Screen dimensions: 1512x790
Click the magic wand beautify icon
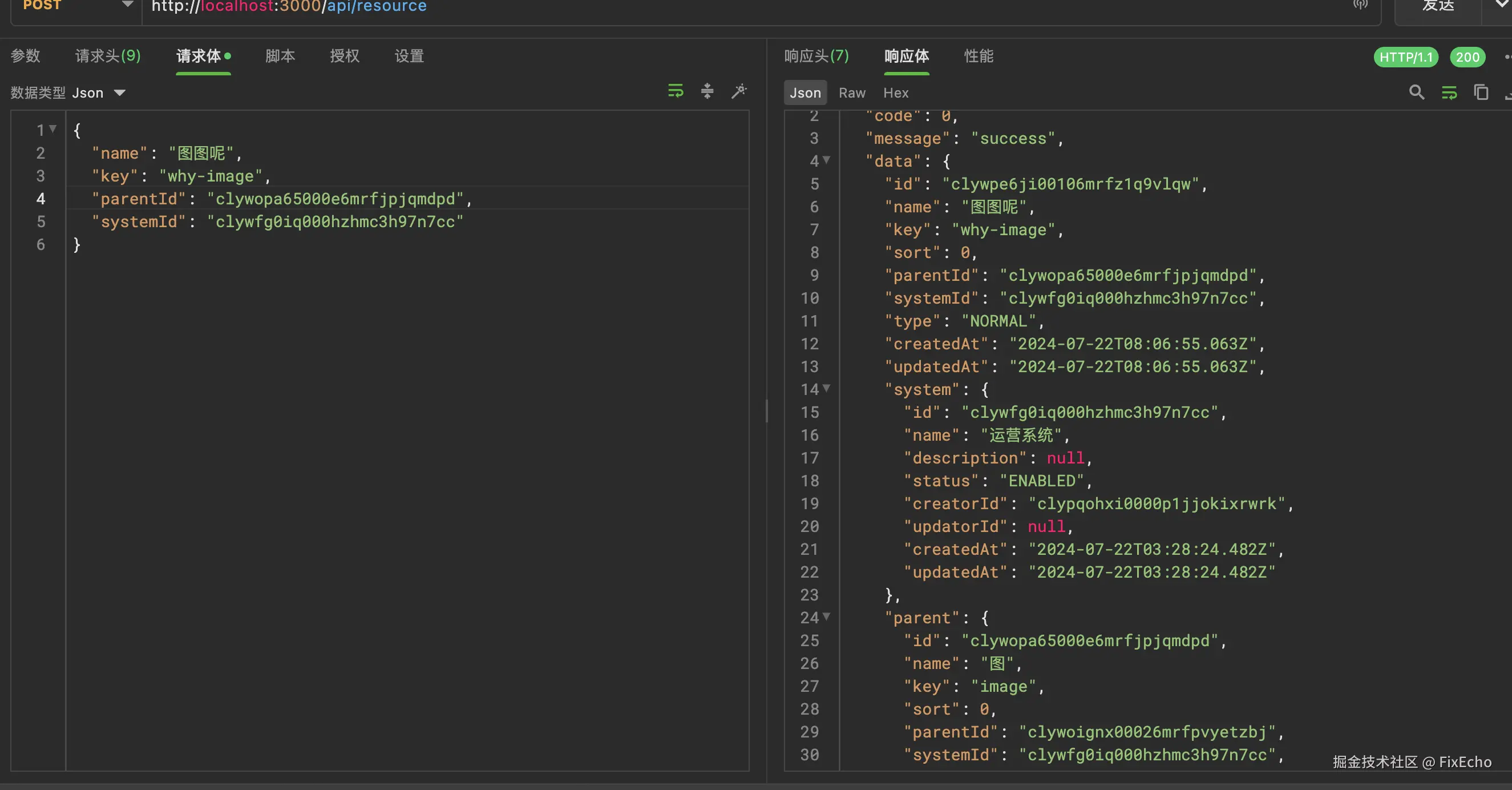tap(739, 91)
